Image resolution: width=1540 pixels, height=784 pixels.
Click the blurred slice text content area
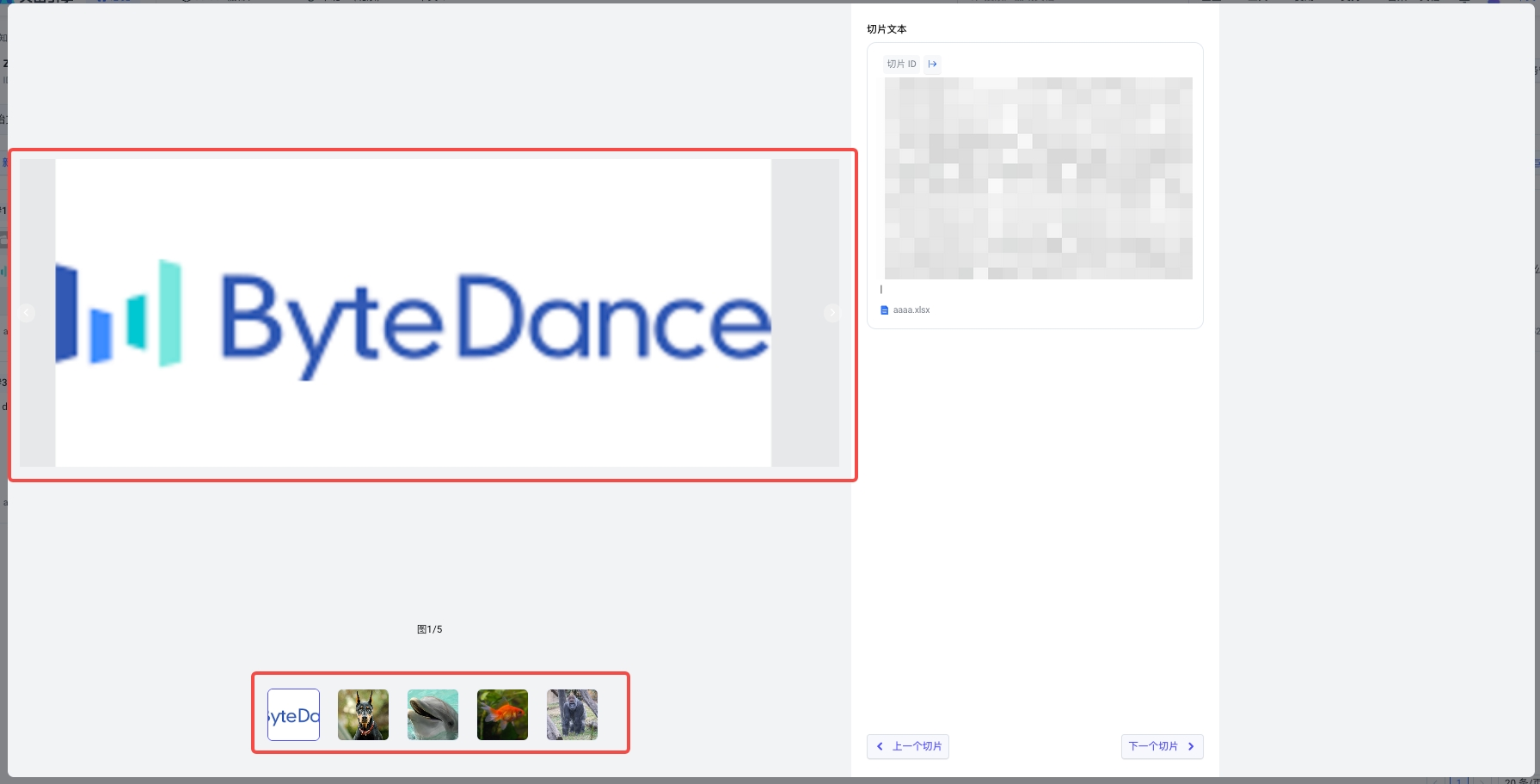(x=1039, y=178)
